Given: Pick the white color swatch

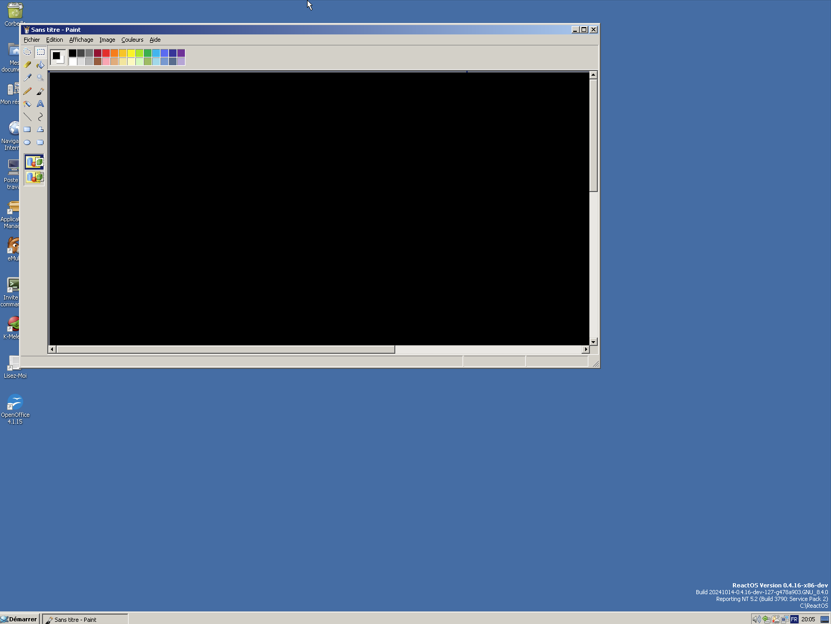Looking at the screenshot, I should click(x=73, y=61).
